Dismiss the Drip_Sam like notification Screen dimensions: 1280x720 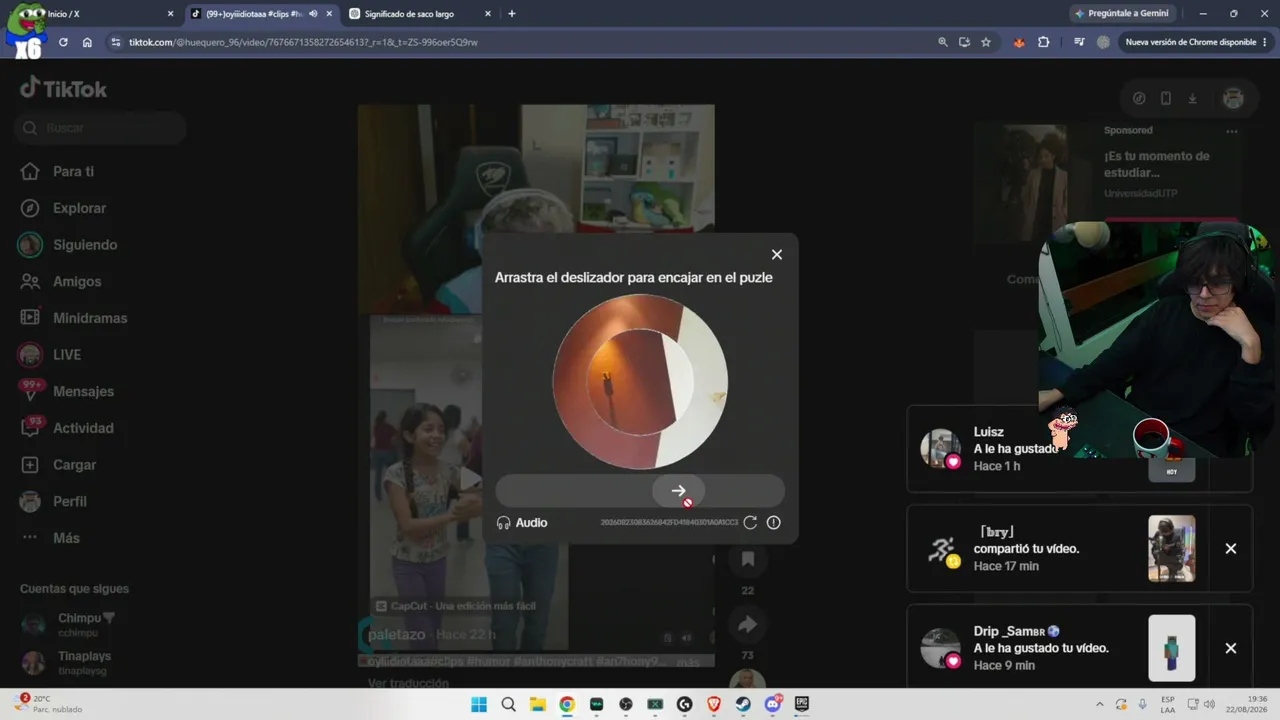click(x=1231, y=648)
